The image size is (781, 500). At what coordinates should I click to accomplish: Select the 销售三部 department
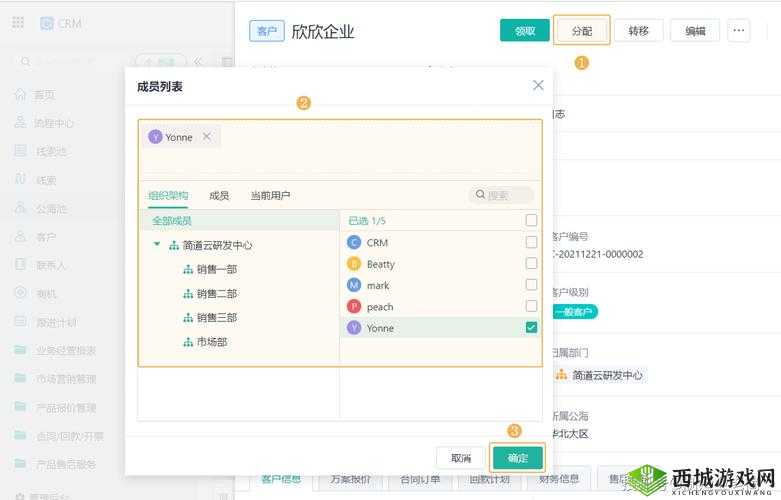point(217,318)
